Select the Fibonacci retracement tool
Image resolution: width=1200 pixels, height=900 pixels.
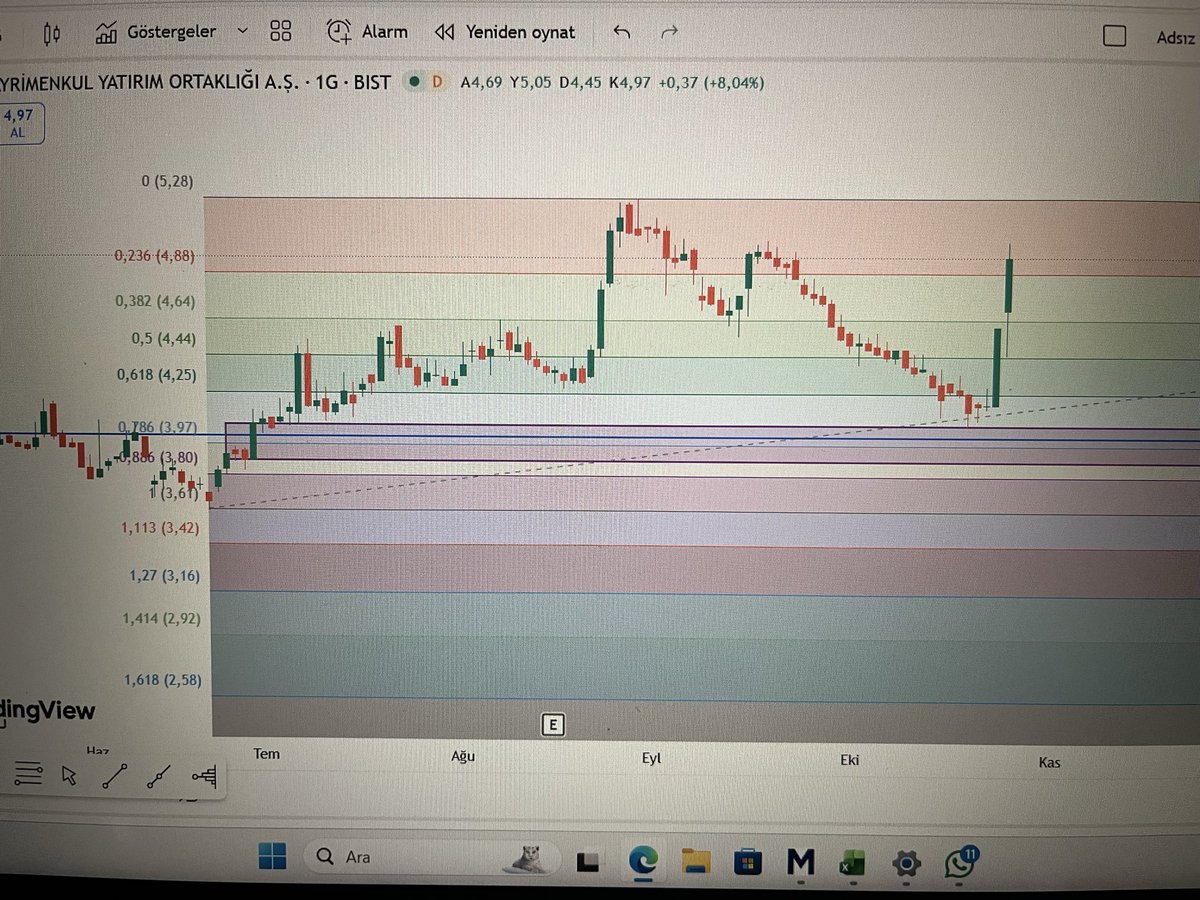tap(204, 777)
